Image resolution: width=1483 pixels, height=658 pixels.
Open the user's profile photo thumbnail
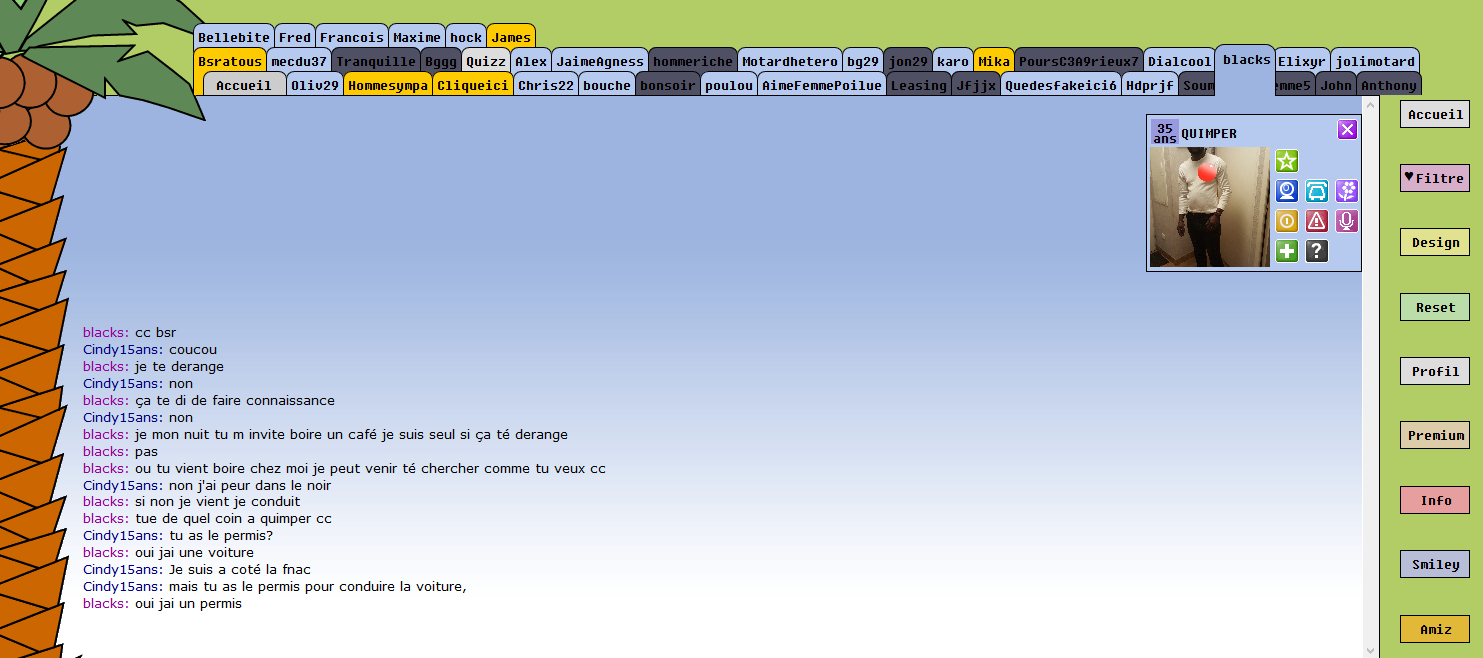click(1209, 207)
